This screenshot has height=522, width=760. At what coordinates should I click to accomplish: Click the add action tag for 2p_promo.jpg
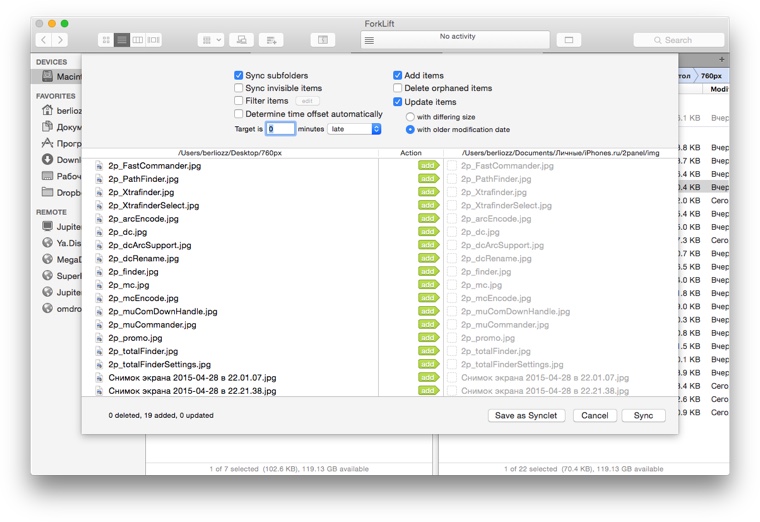tap(428, 337)
